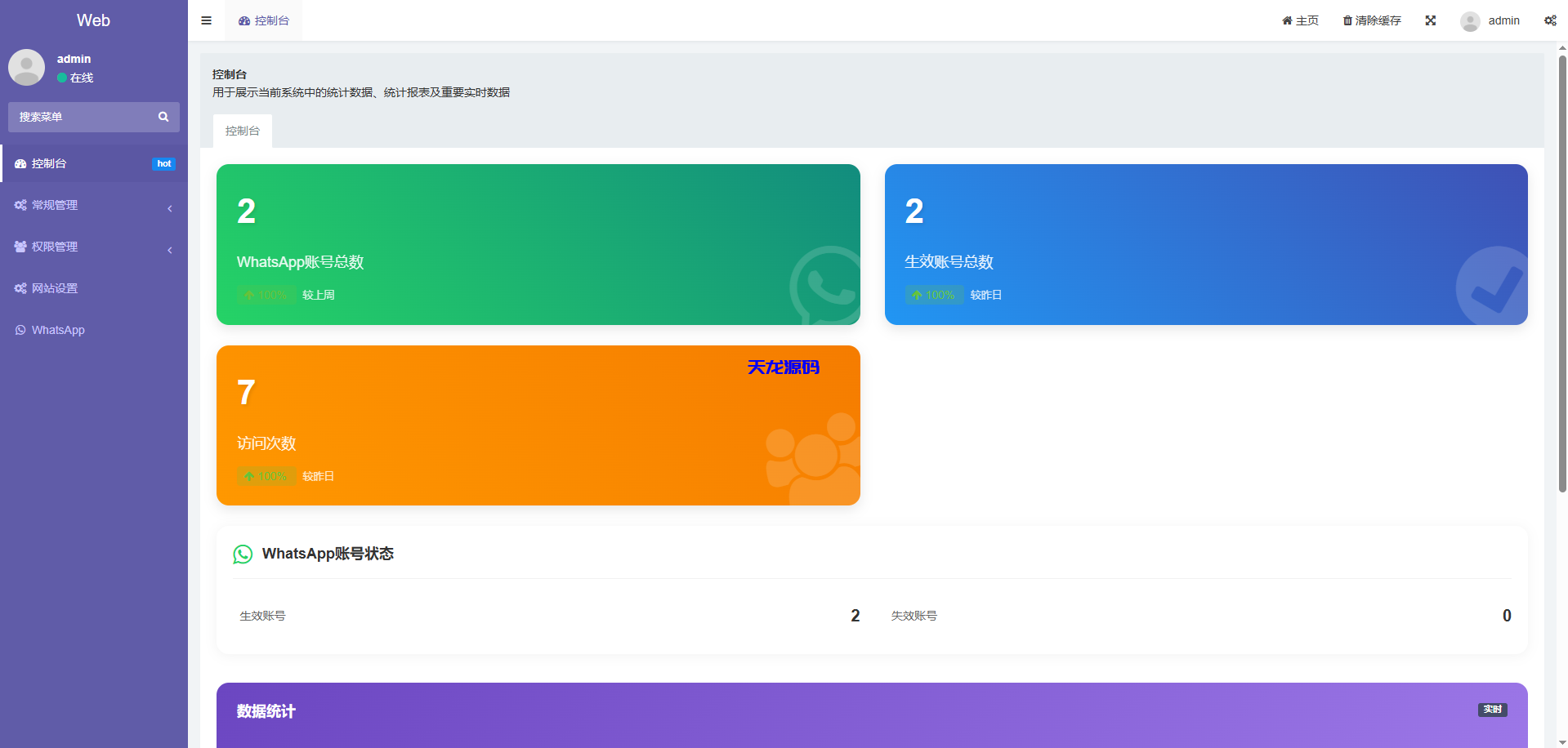
Task: Expand the 权限管理 chevron arrow
Action: (x=170, y=250)
